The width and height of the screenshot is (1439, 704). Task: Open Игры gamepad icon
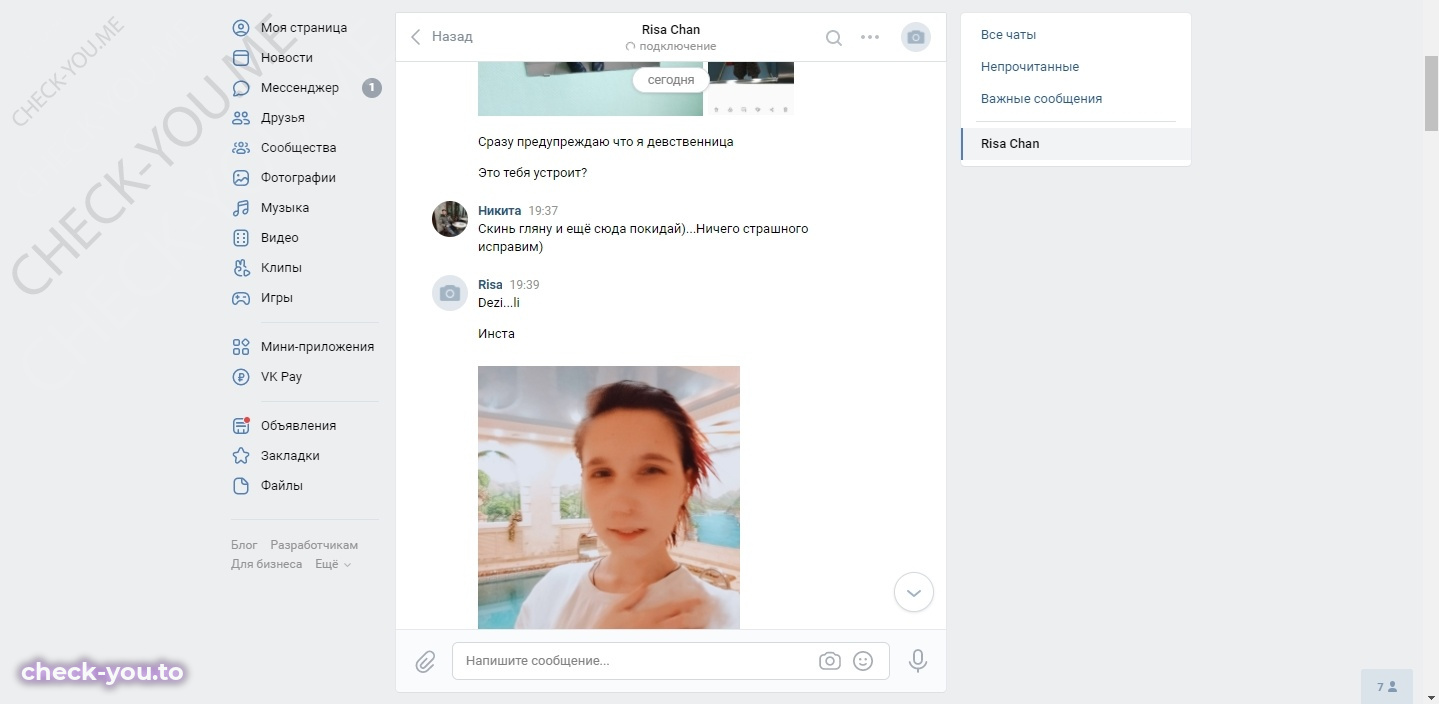point(241,298)
